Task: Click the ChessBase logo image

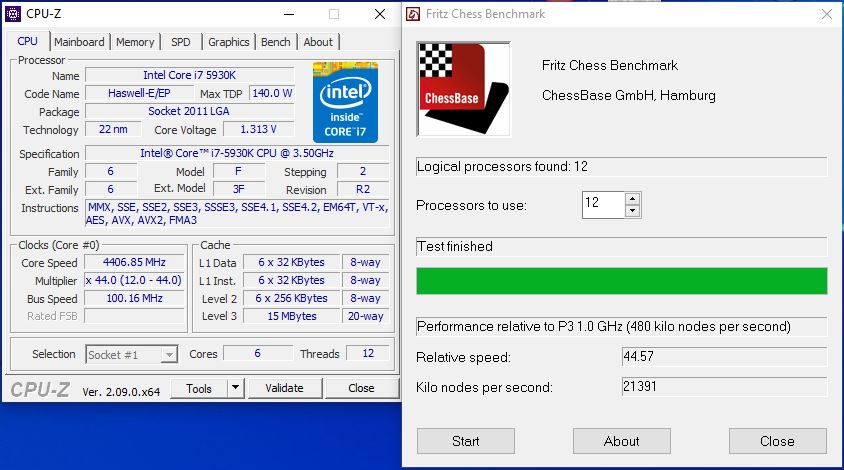Action: tap(463, 89)
